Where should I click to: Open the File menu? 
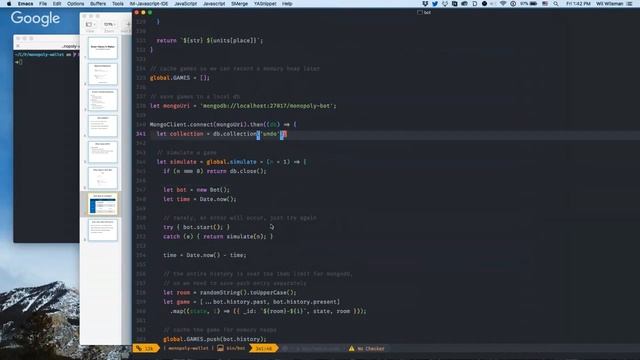tap(43, 4)
